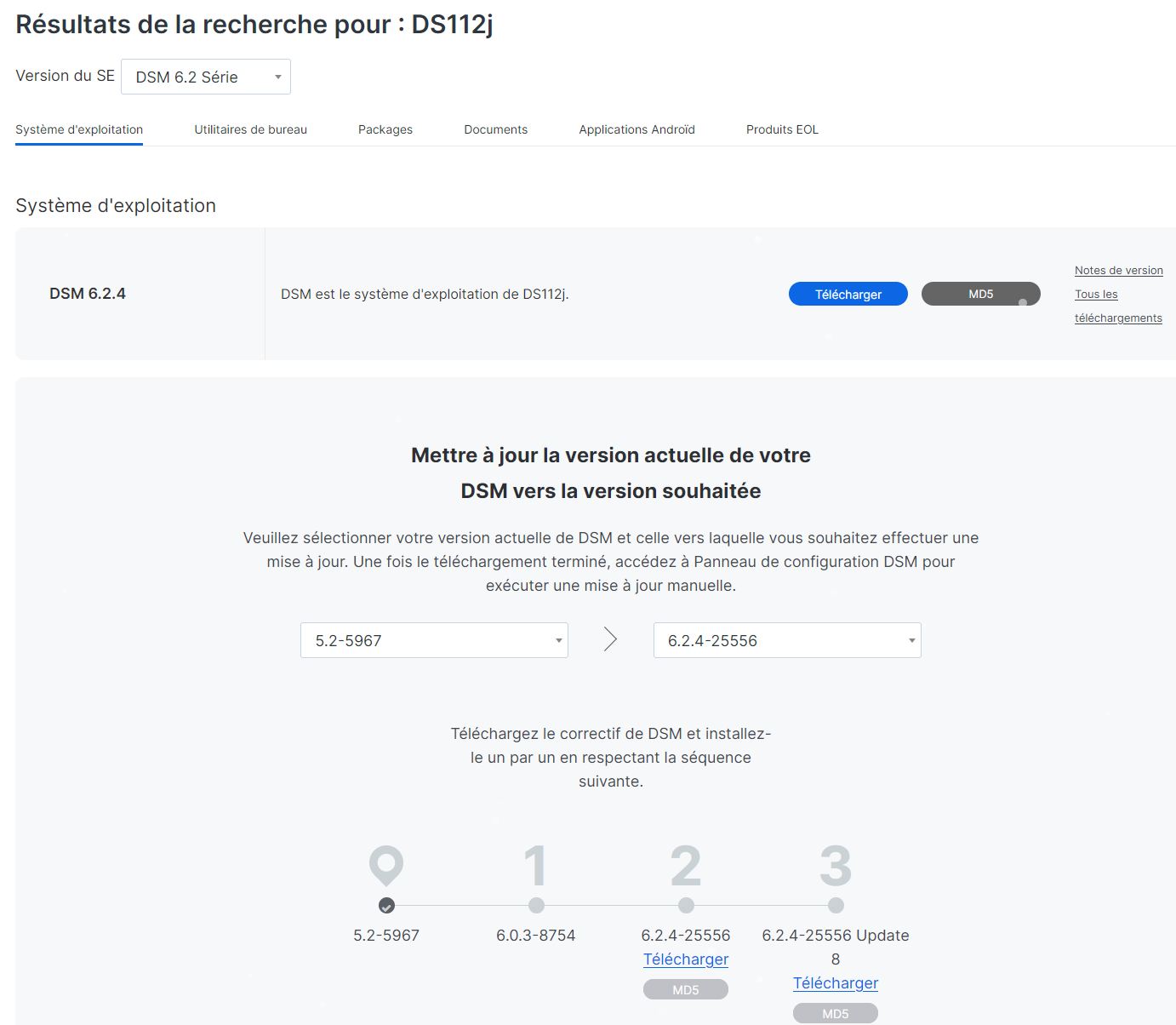Screen dimensions: 1176x1025
Task: Open the Version du SE dropdown
Action: coord(206,77)
